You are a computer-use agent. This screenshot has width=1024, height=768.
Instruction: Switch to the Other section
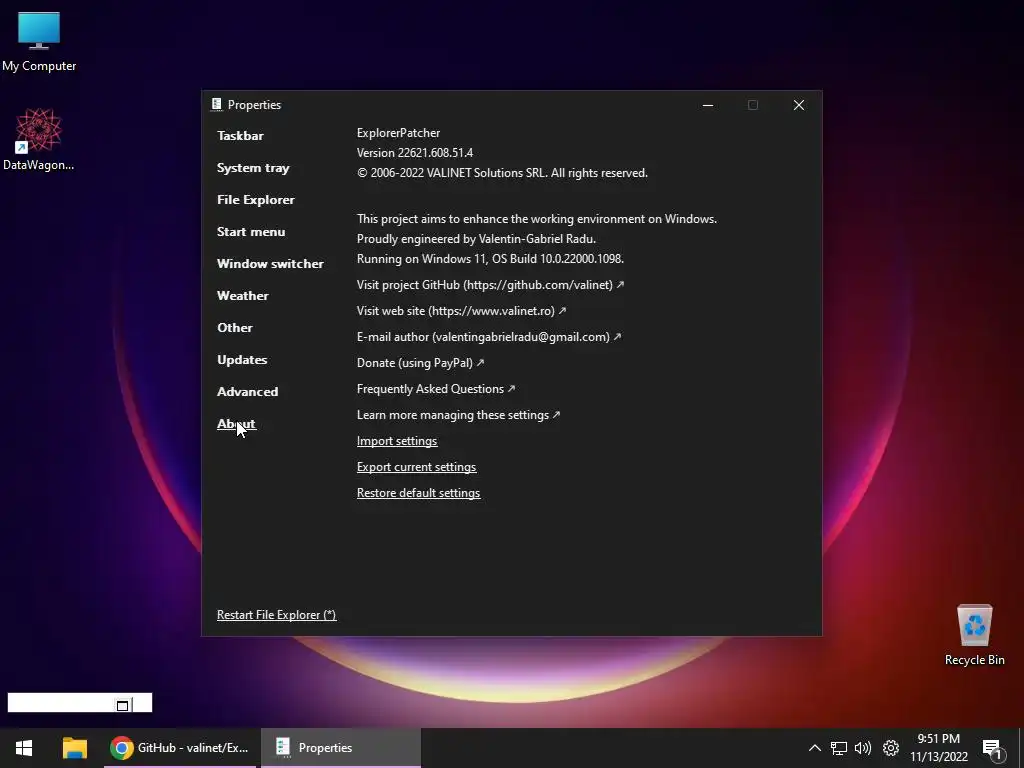pos(234,328)
